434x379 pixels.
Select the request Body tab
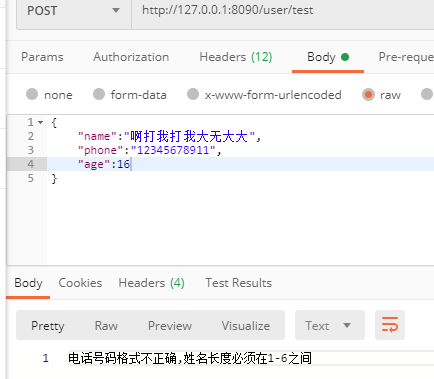(328, 57)
